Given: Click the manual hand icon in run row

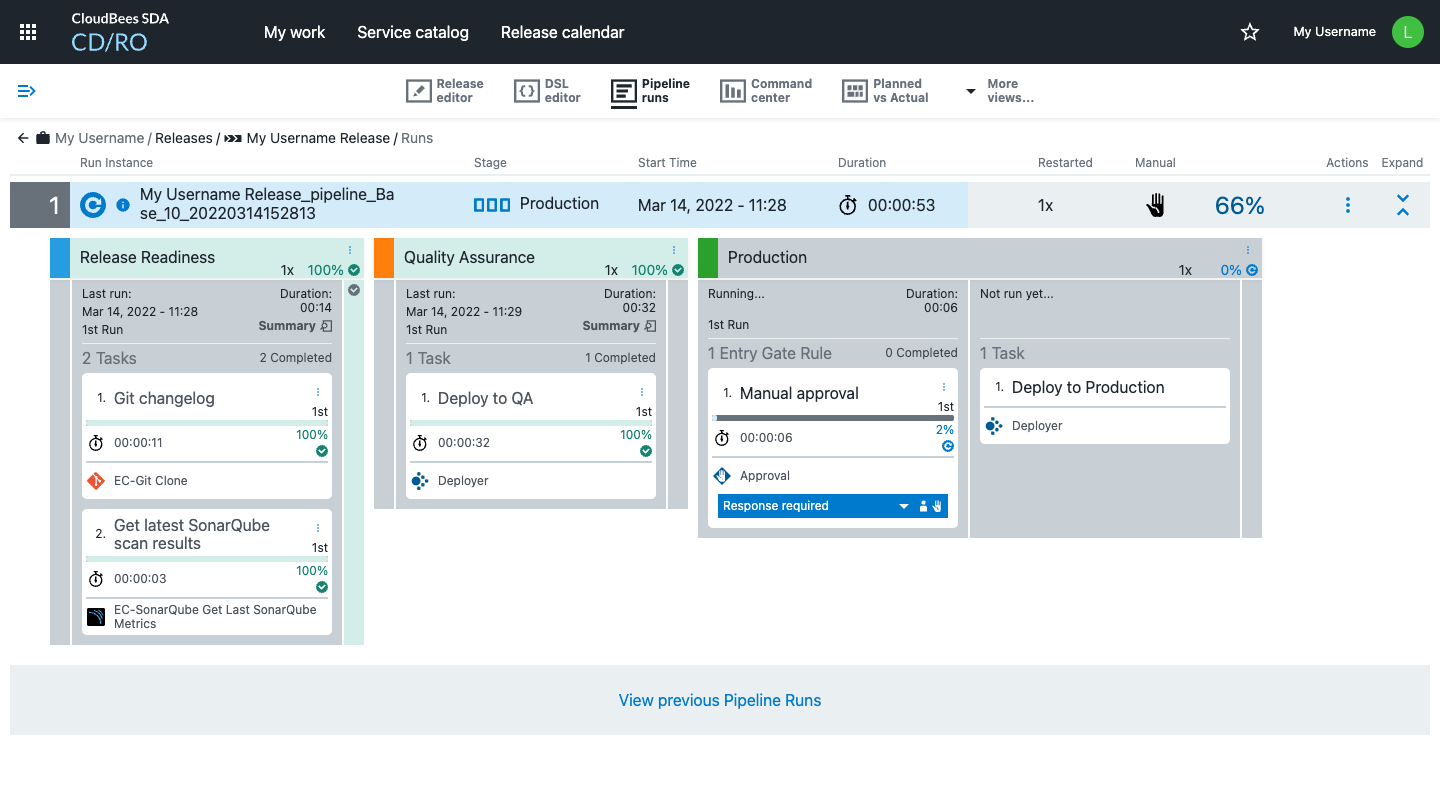Looking at the screenshot, I should [x=1155, y=205].
